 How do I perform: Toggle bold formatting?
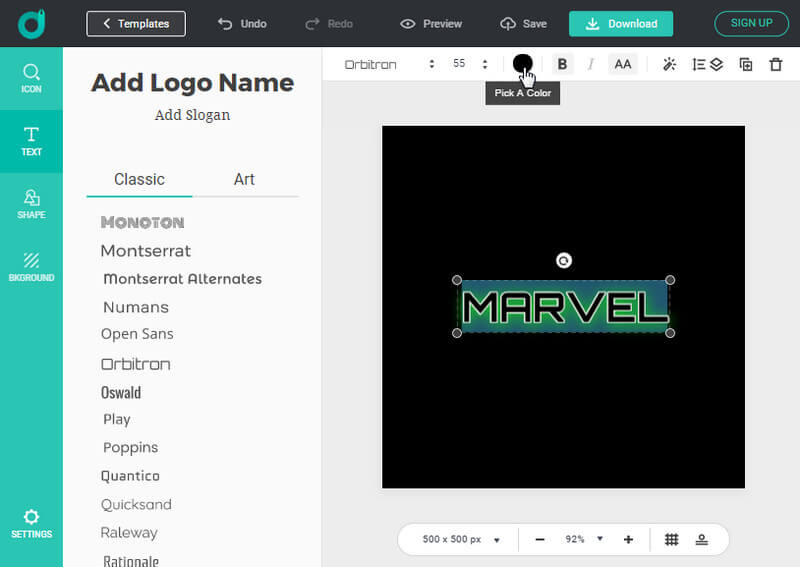click(562, 64)
